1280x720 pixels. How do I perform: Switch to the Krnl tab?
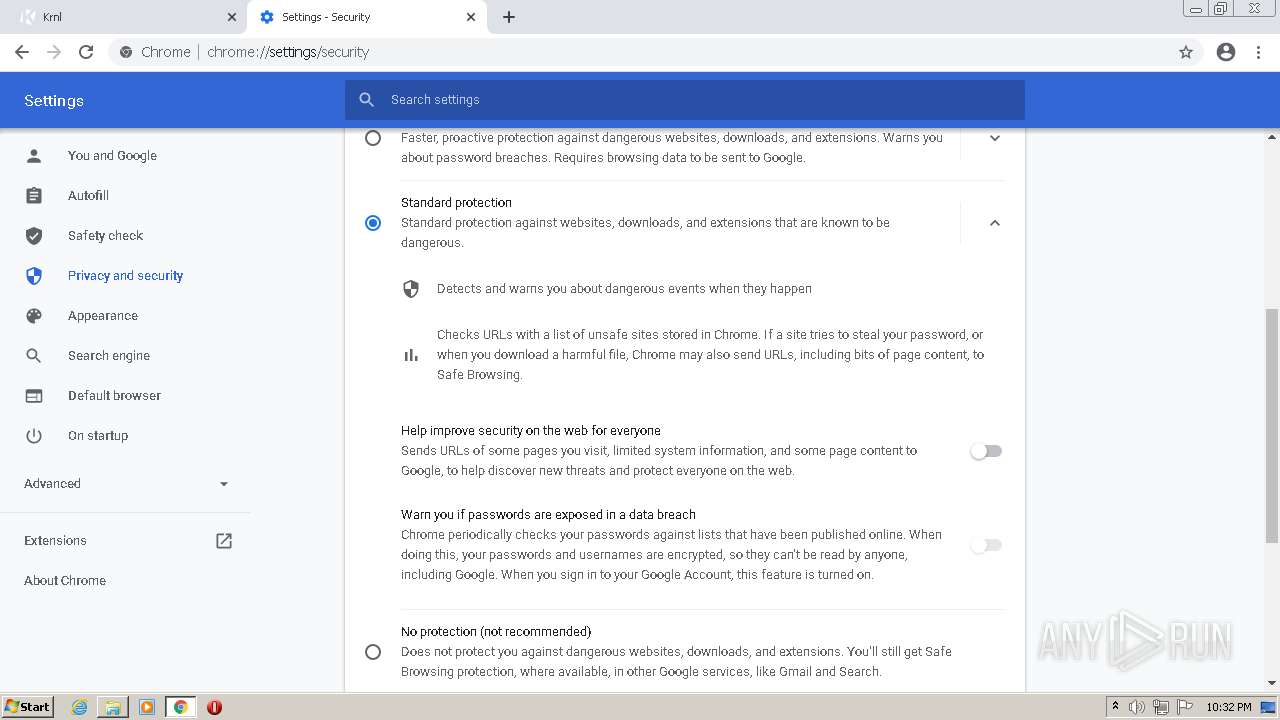tap(126, 17)
